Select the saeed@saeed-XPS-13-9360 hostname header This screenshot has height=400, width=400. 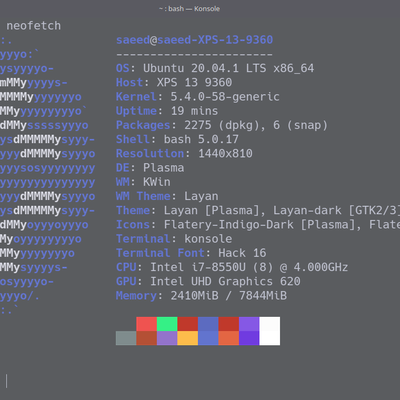click(194, 40)
